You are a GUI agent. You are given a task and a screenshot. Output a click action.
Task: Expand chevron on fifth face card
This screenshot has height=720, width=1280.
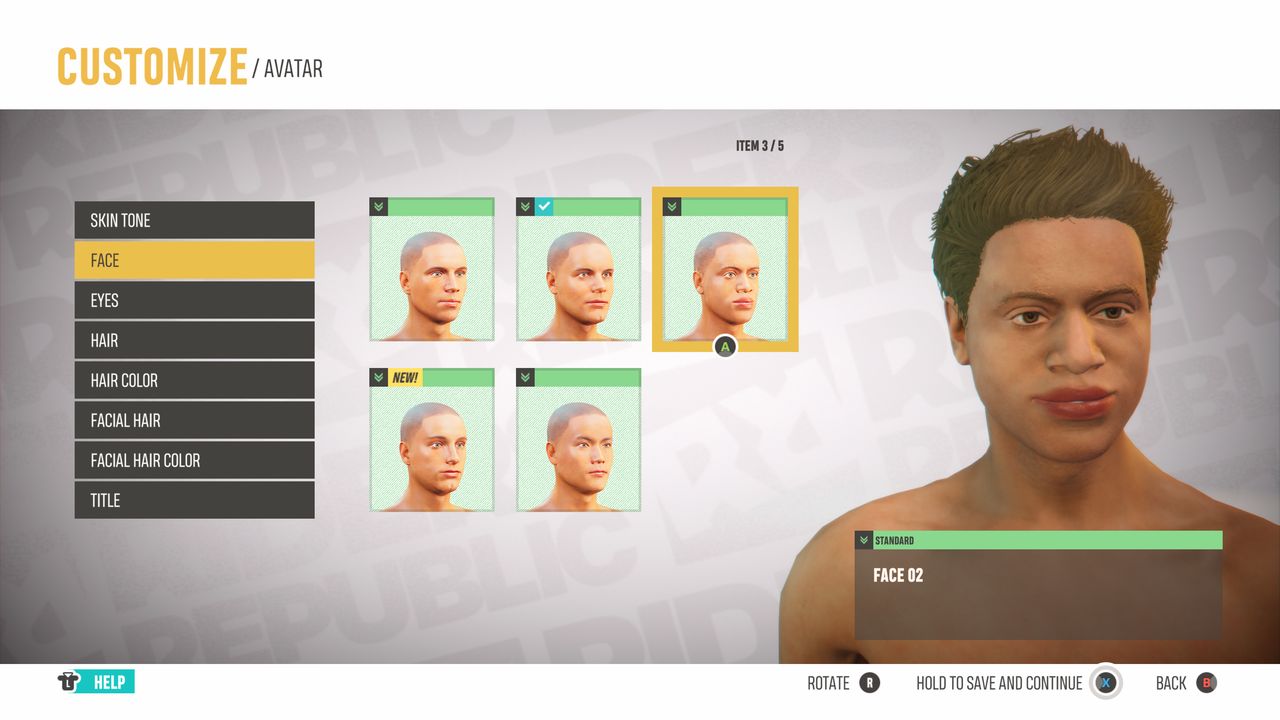pos(525,377)
